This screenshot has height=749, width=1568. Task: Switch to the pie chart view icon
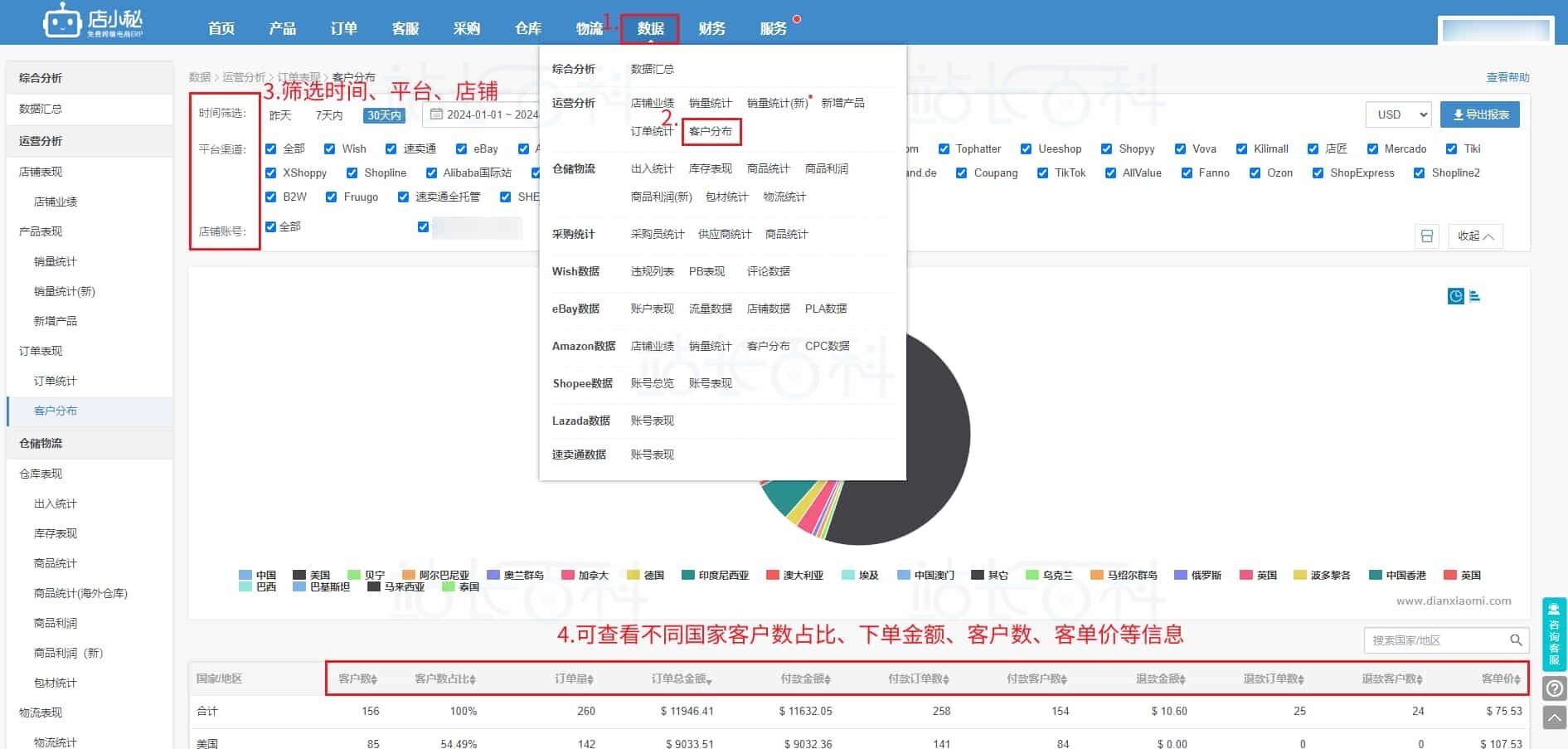[x=1455, y=296]
